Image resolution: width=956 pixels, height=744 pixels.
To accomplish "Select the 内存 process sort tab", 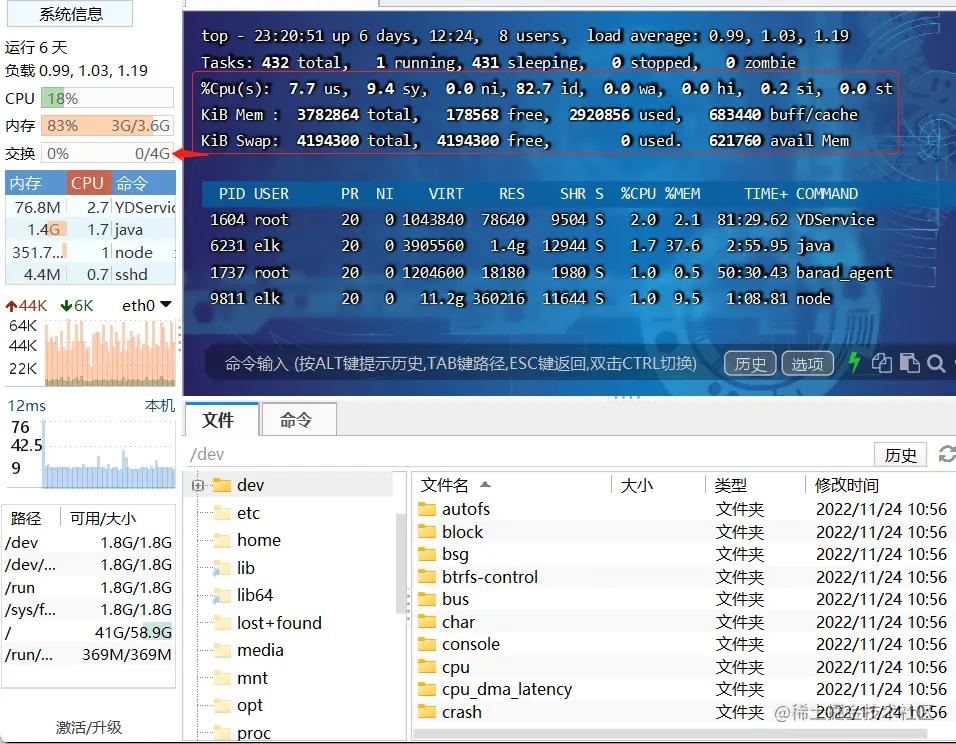I will 35,183.
